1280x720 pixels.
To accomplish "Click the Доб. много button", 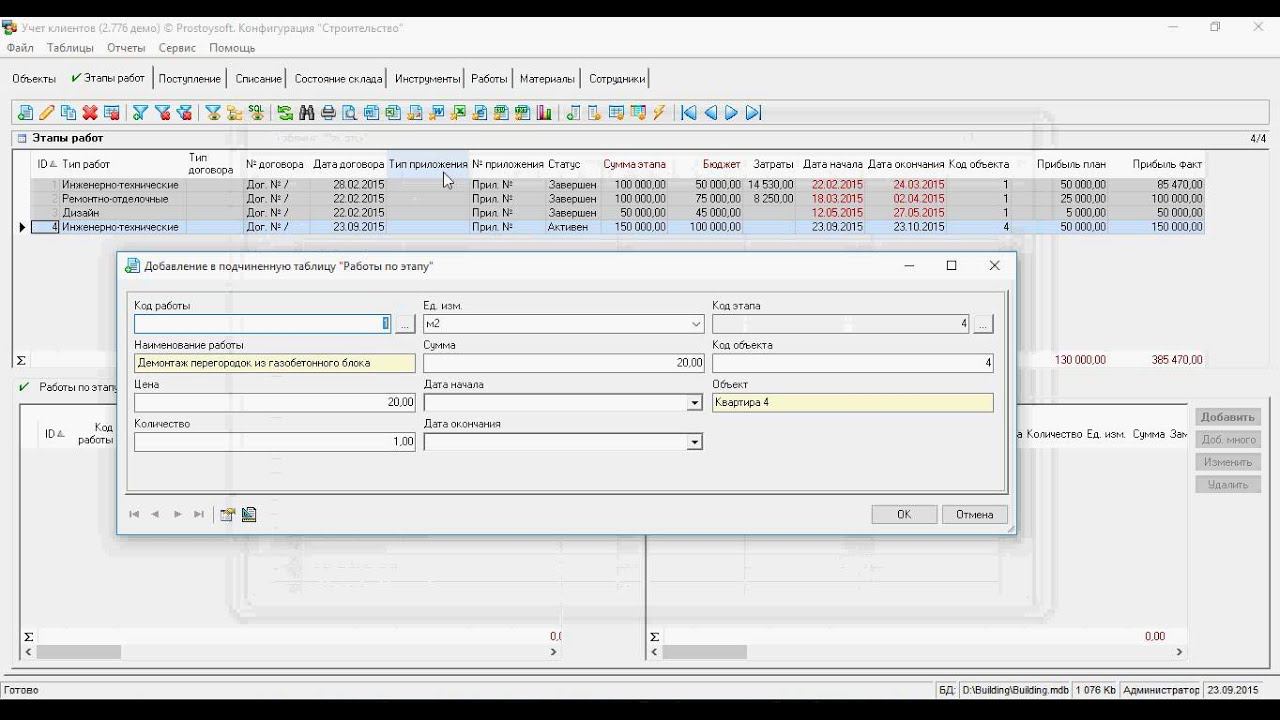I will pos(1228,440).
